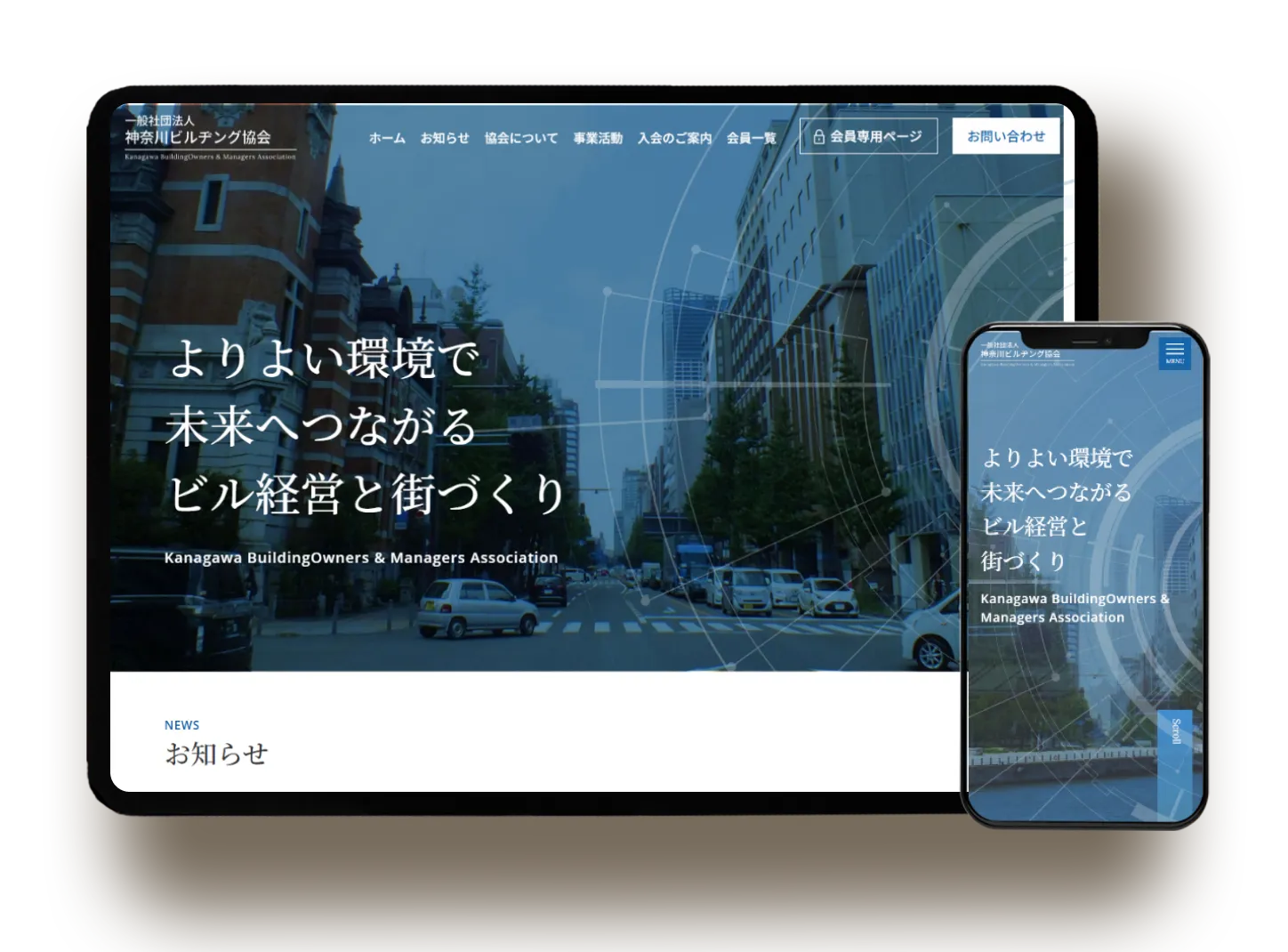
Task: Open the 協会について navigation item
Action: click(x=520, y=138)
